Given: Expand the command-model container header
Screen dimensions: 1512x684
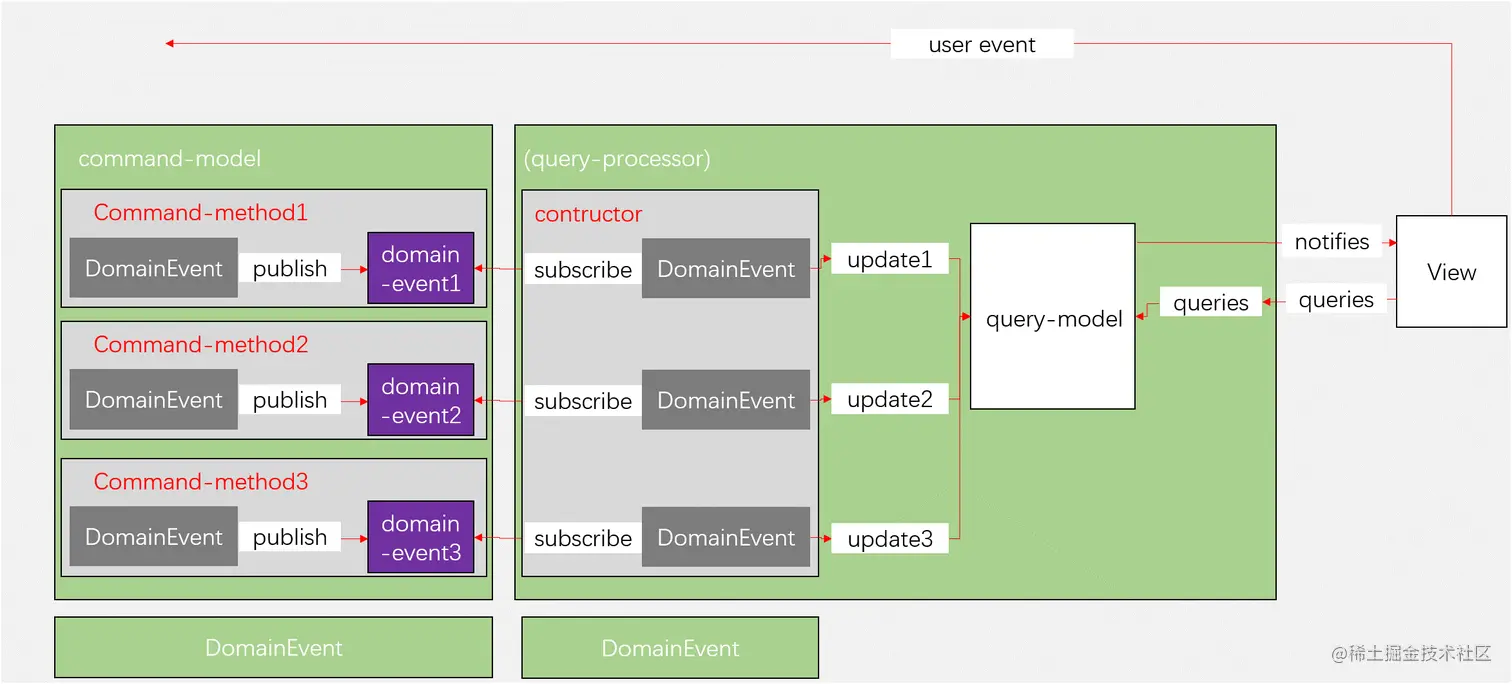Looking at the screenshot, I should [170, 158].
